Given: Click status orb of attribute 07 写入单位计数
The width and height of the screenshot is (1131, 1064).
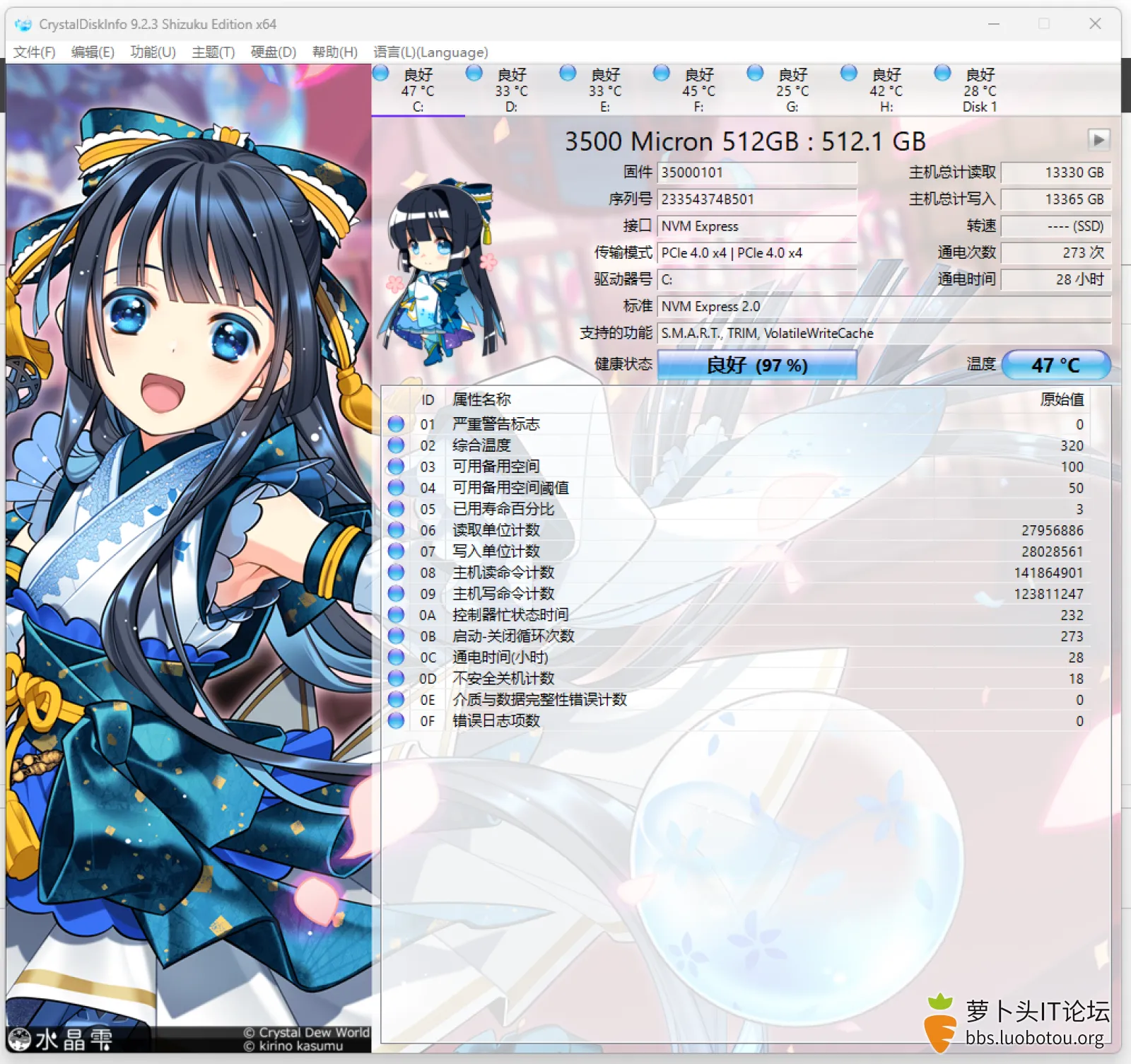Looking at the screenshot, I should [x=397, y=551].
